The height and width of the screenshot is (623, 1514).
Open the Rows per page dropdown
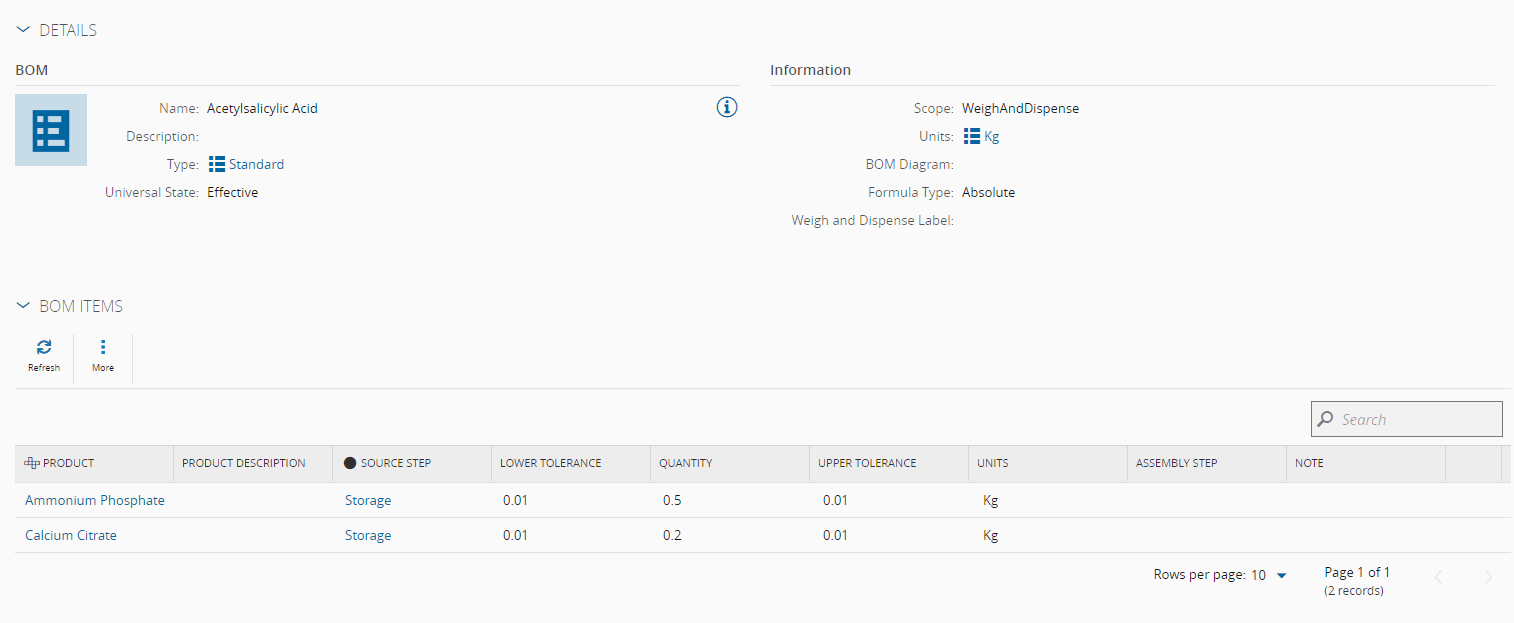point(1281,575)
